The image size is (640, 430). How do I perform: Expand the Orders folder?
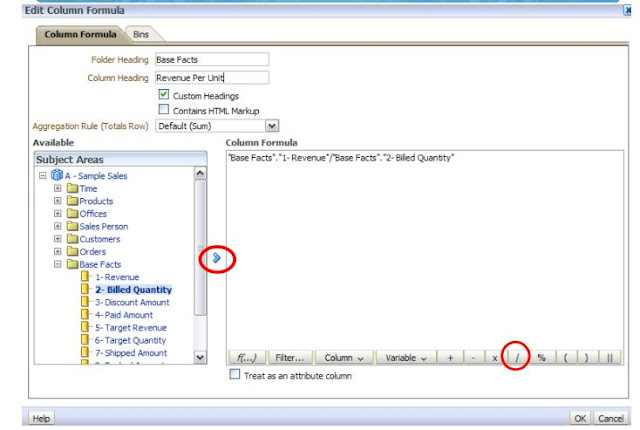click(58, 252)
